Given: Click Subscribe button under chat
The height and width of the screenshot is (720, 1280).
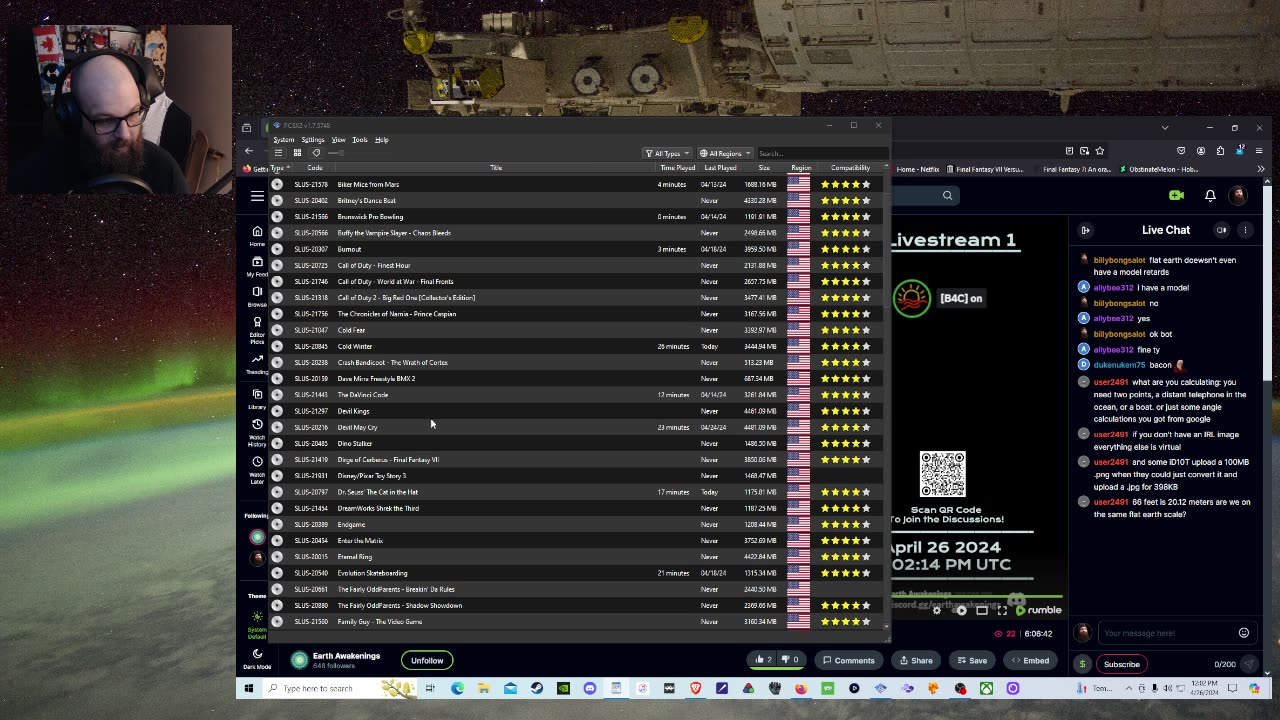Looking at the screenshot, I should coord(1121,664).
